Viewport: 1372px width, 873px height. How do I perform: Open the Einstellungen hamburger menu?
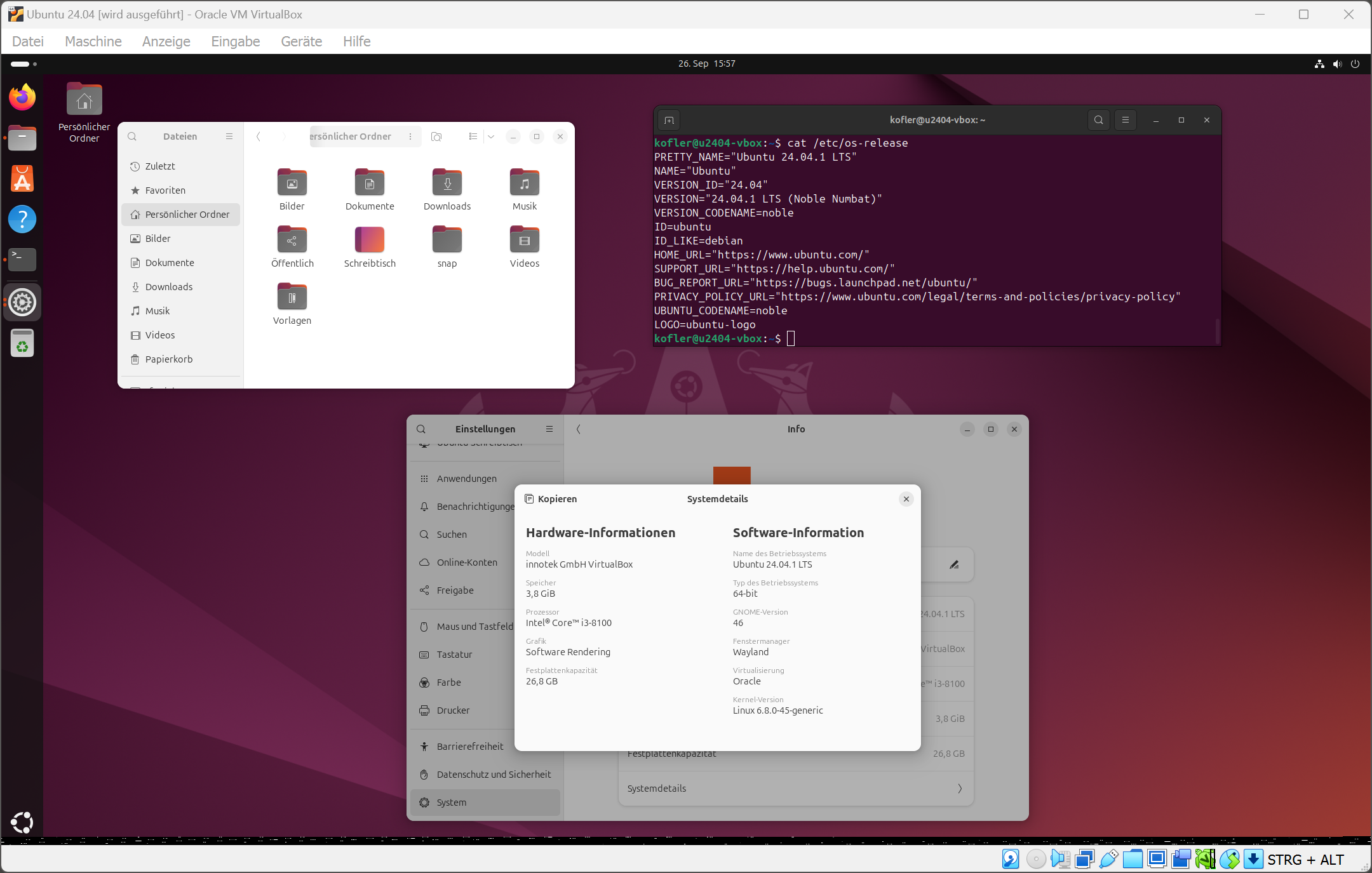pos(549,429)
